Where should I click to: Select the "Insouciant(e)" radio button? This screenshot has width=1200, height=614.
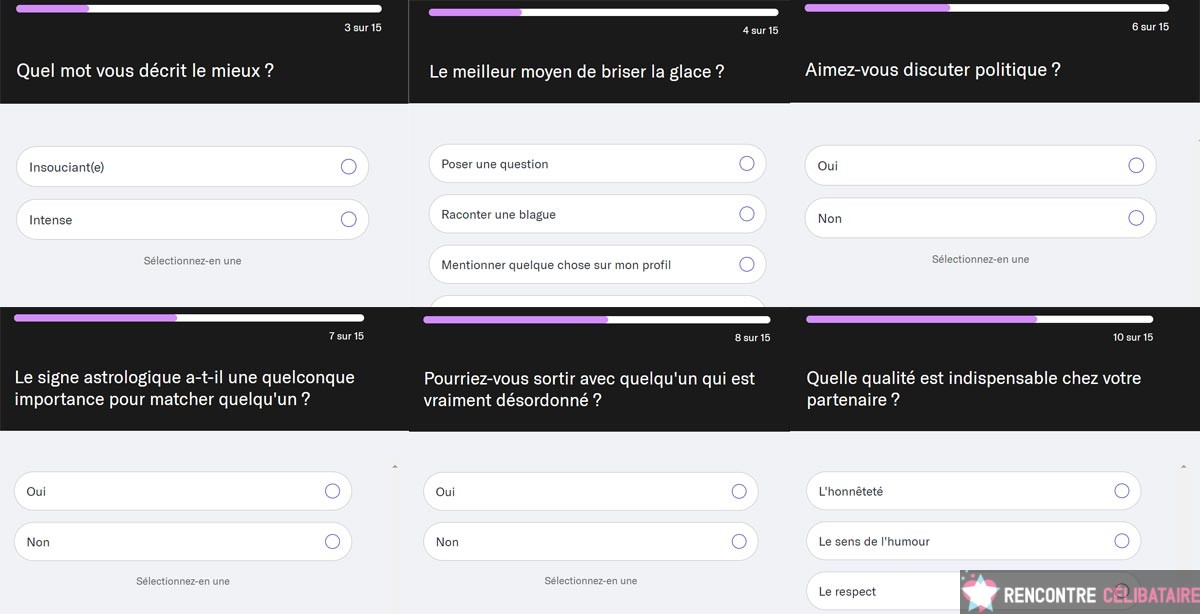click(349, 167)
